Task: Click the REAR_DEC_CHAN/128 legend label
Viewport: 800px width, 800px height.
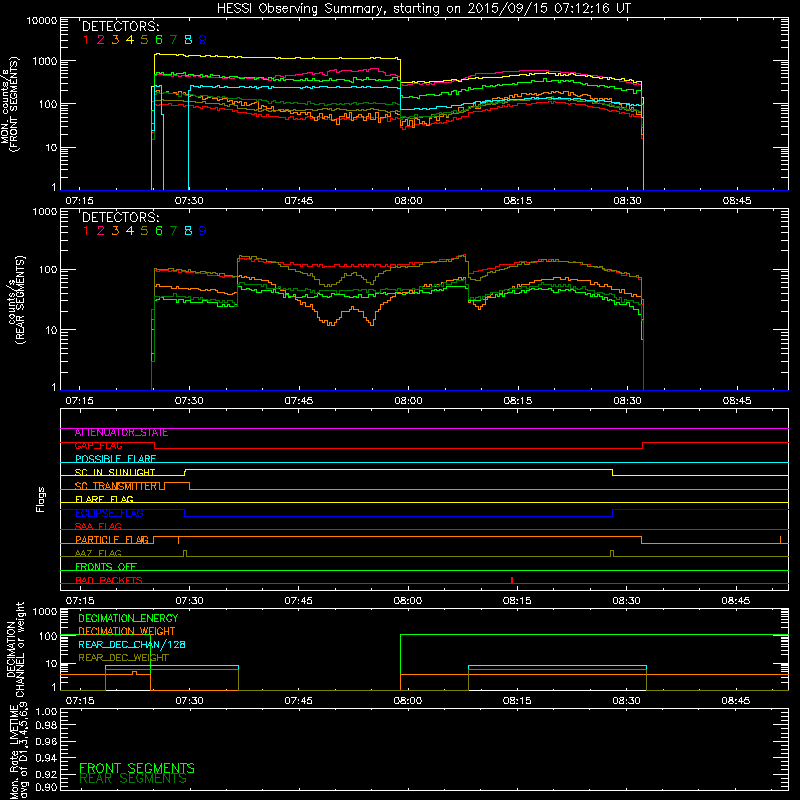Action: (132, 645)
